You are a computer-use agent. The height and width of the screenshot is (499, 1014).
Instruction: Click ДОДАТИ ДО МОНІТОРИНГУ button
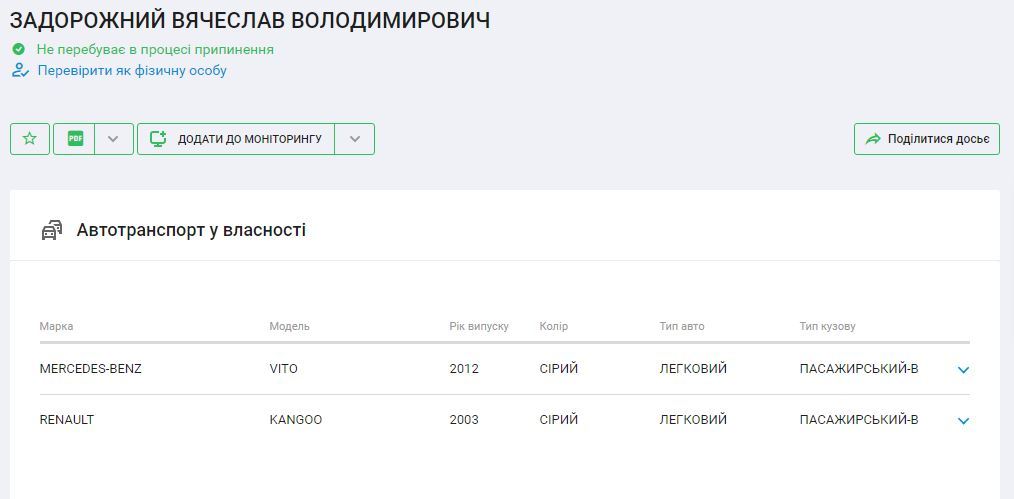[236, 139]
